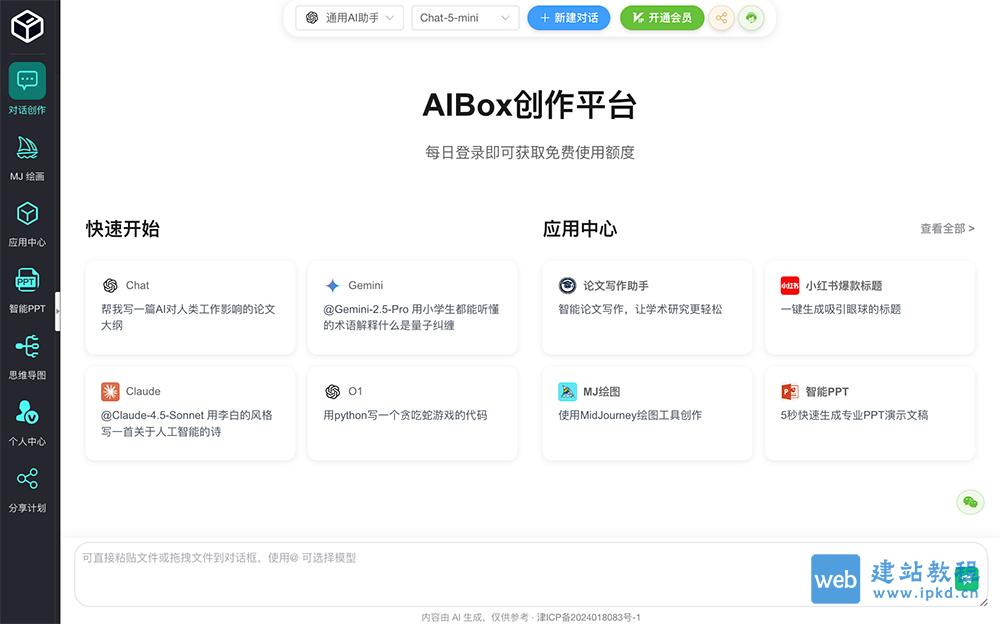Click the AIBox logo at top left
Screen dimensions: 1000x624
point(29,27)
